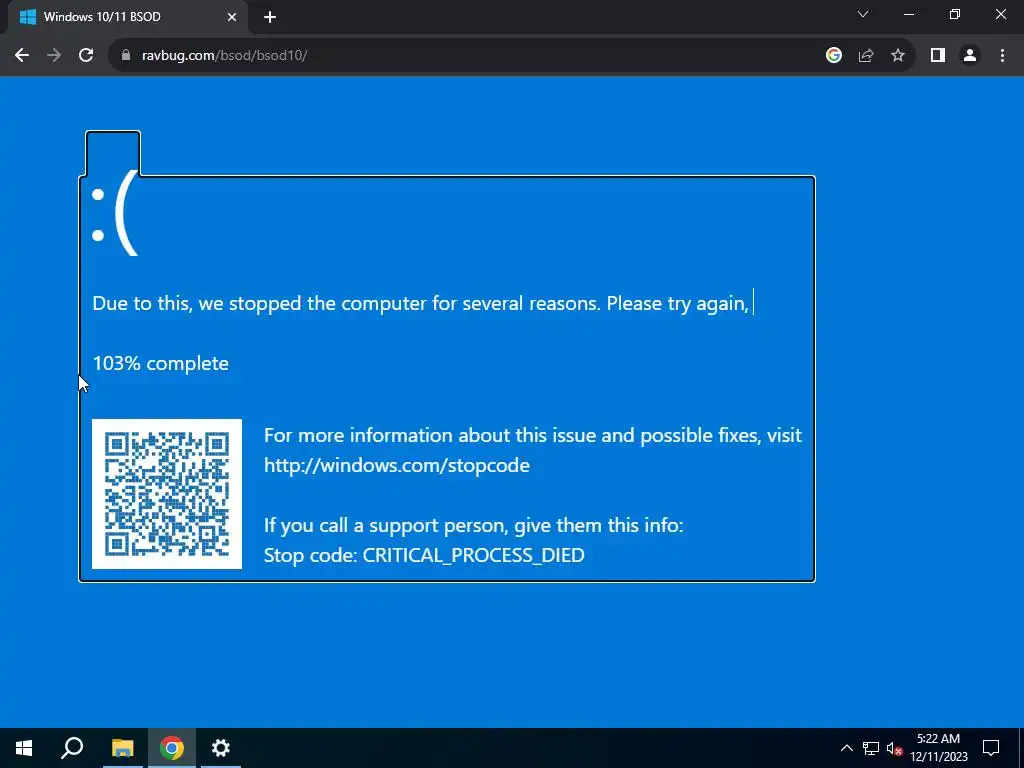Open the clock showing 5:22 AM
Viewport: 1024px width, 768px height.
click(938, 748)
